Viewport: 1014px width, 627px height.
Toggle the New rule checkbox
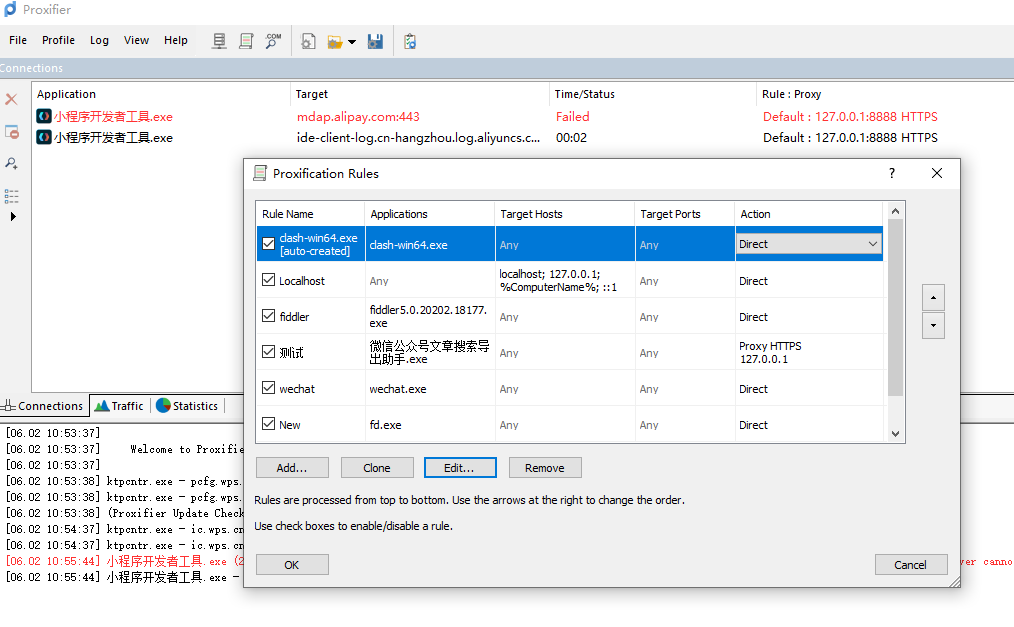click(x=268, y=423)
